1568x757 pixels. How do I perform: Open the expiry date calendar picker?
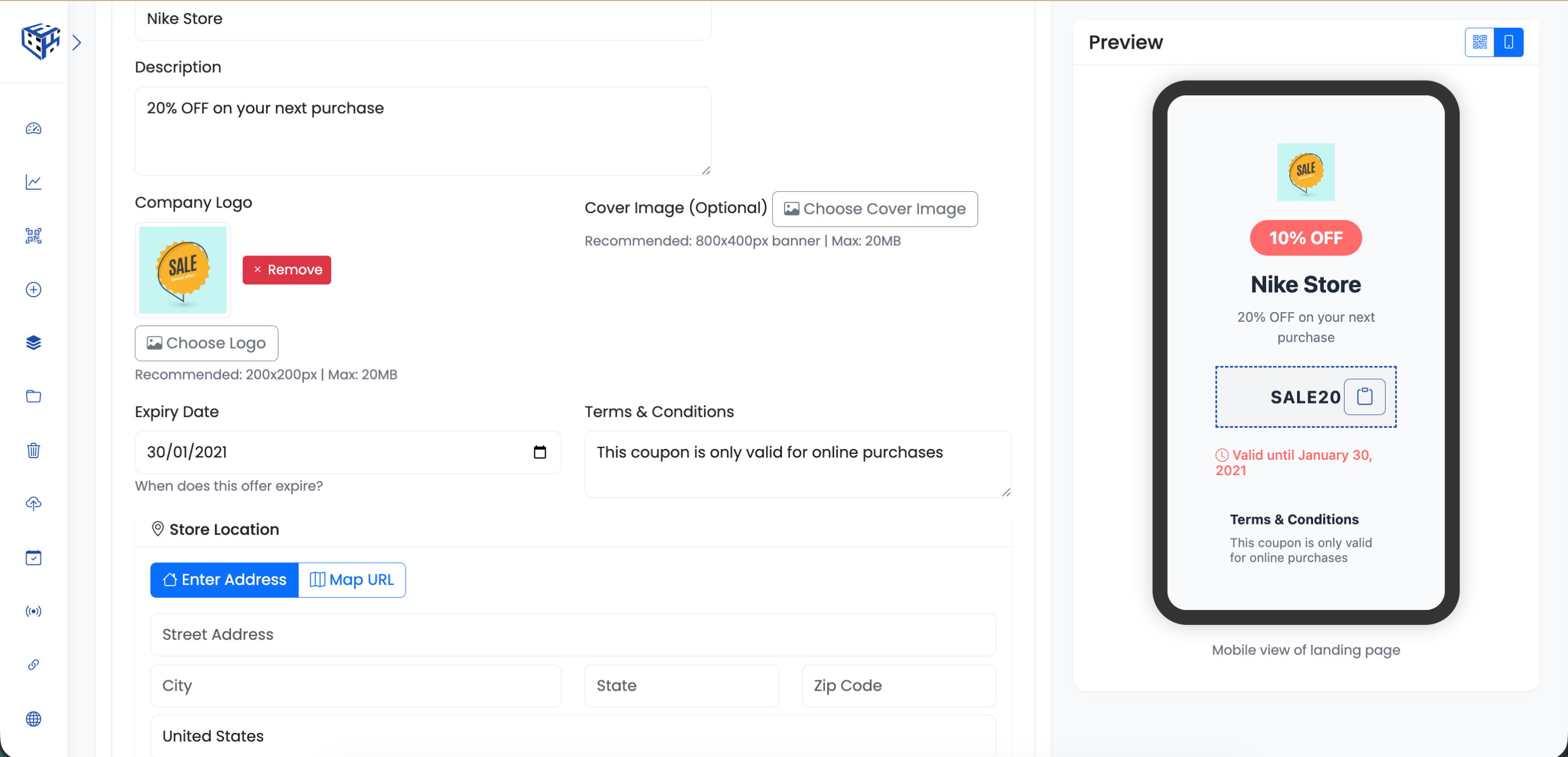[539, 452]
